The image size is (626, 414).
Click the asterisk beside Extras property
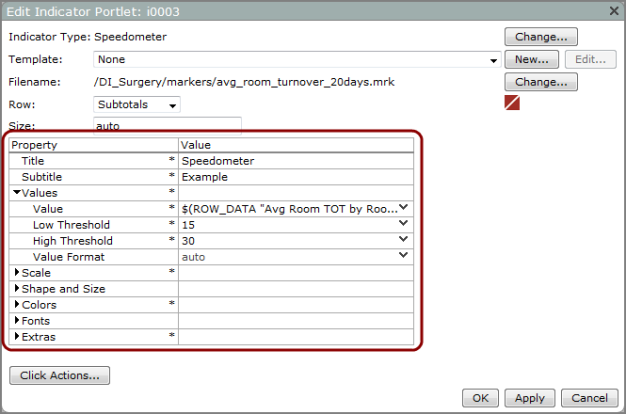(x=172, y=335)
